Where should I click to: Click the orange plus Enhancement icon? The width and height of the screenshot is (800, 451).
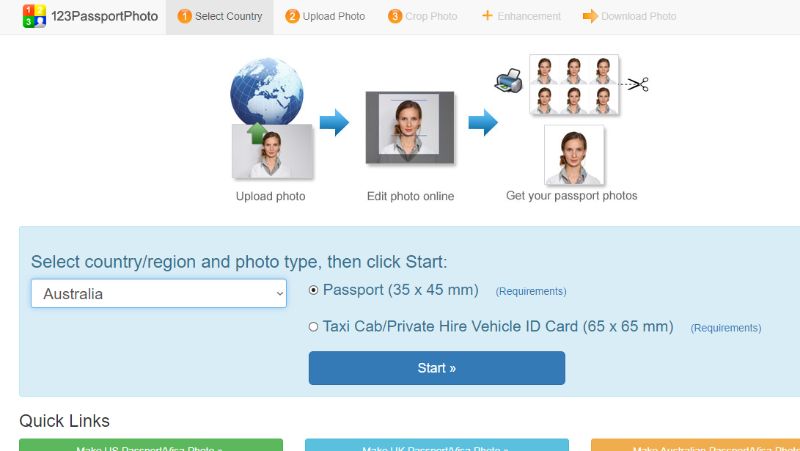click(x=487, y=16)
